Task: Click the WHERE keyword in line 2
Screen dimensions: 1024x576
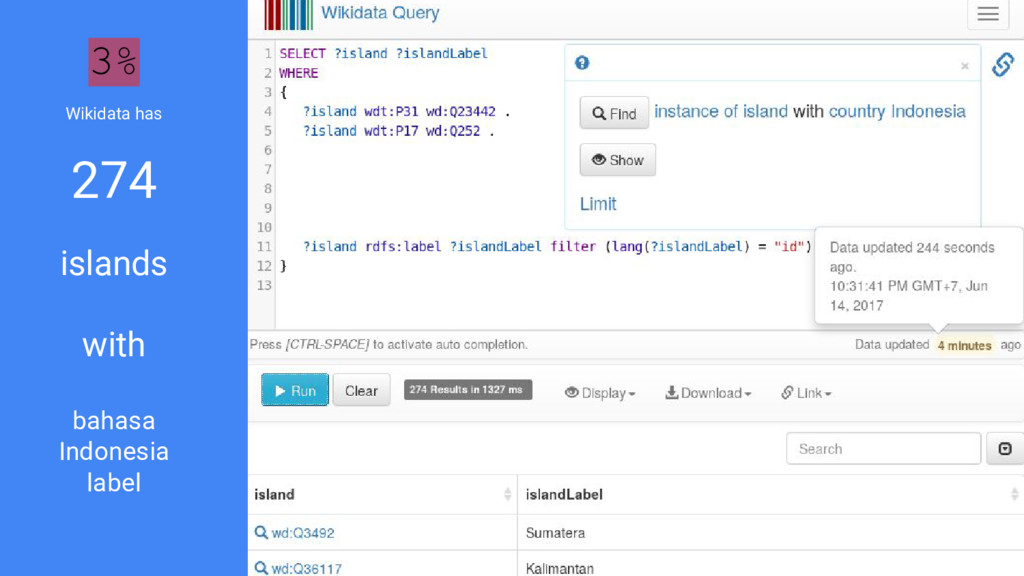Action: pos(298,73)
